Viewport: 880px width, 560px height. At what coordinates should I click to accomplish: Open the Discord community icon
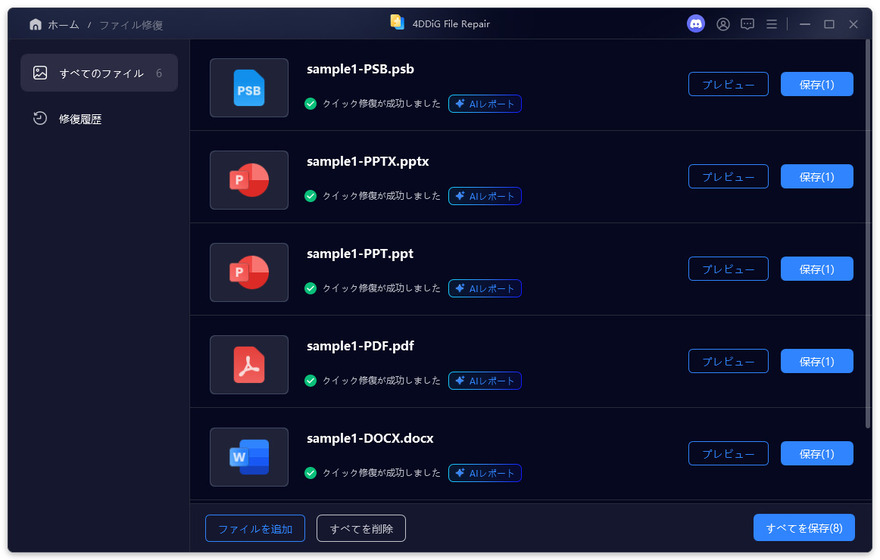696,24
